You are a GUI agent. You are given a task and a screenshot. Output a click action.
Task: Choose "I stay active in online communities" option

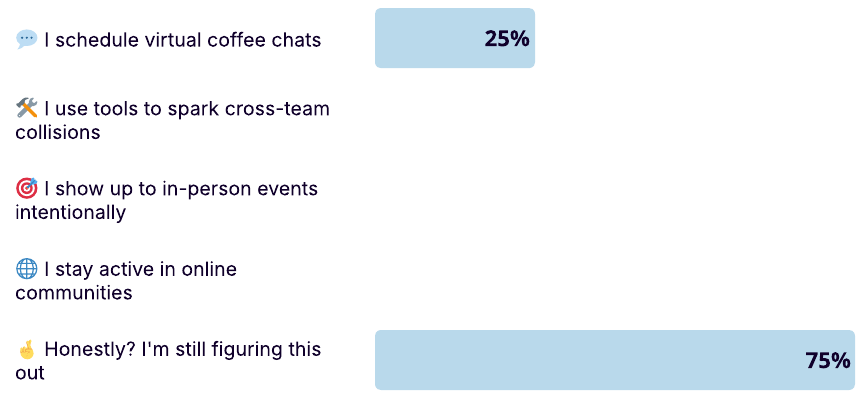(x=126, y=281)
